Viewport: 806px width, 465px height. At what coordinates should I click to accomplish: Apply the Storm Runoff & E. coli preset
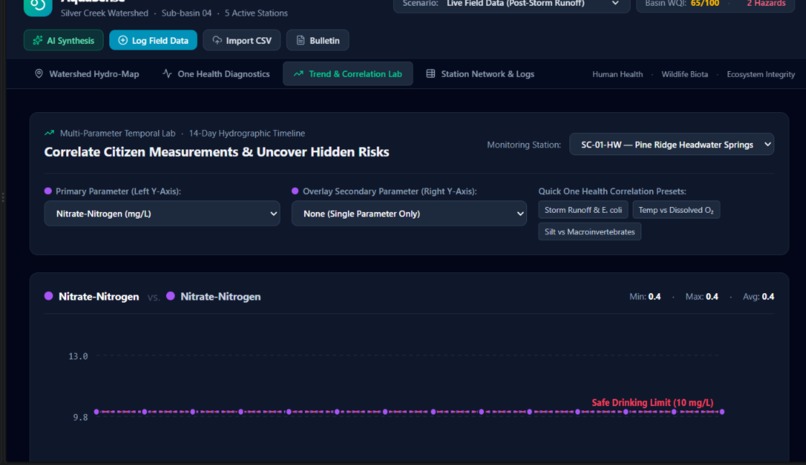click(583, 210)
